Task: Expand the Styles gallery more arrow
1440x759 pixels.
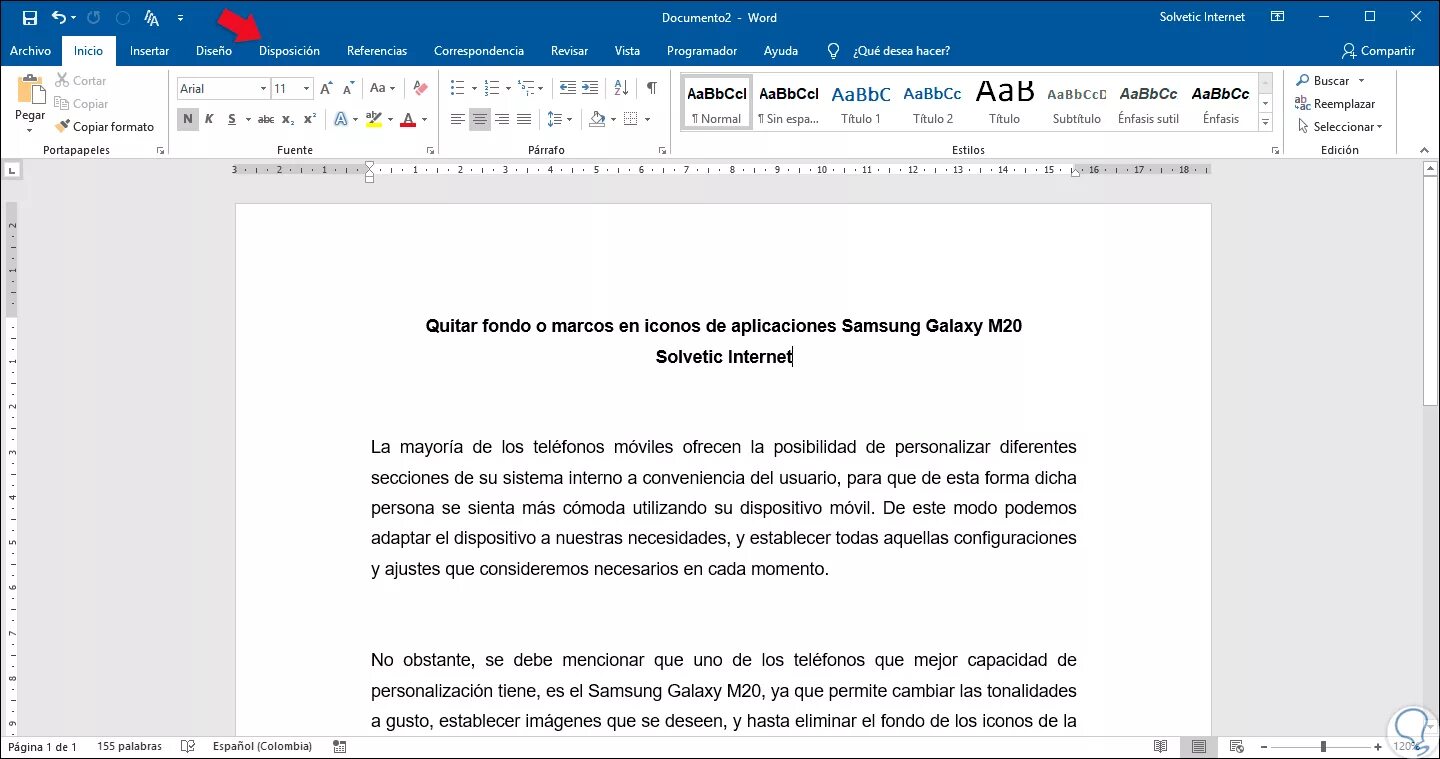Action: (x=1265, y=123)
